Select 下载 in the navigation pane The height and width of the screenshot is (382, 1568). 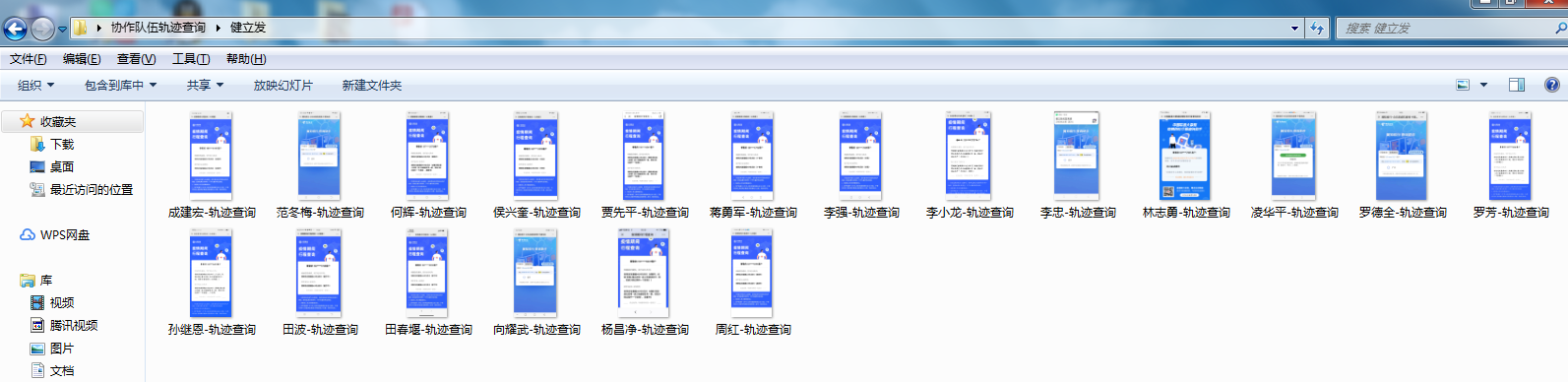pyautogui.click(x=62, y=145)
